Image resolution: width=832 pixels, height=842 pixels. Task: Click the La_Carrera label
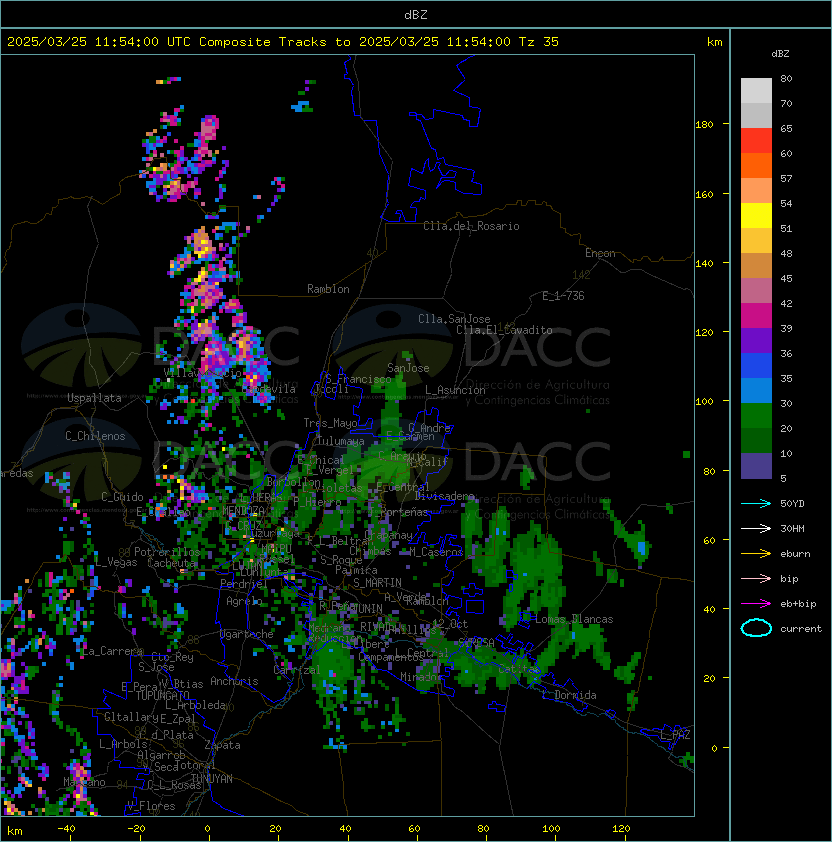(x=112, y=651)
